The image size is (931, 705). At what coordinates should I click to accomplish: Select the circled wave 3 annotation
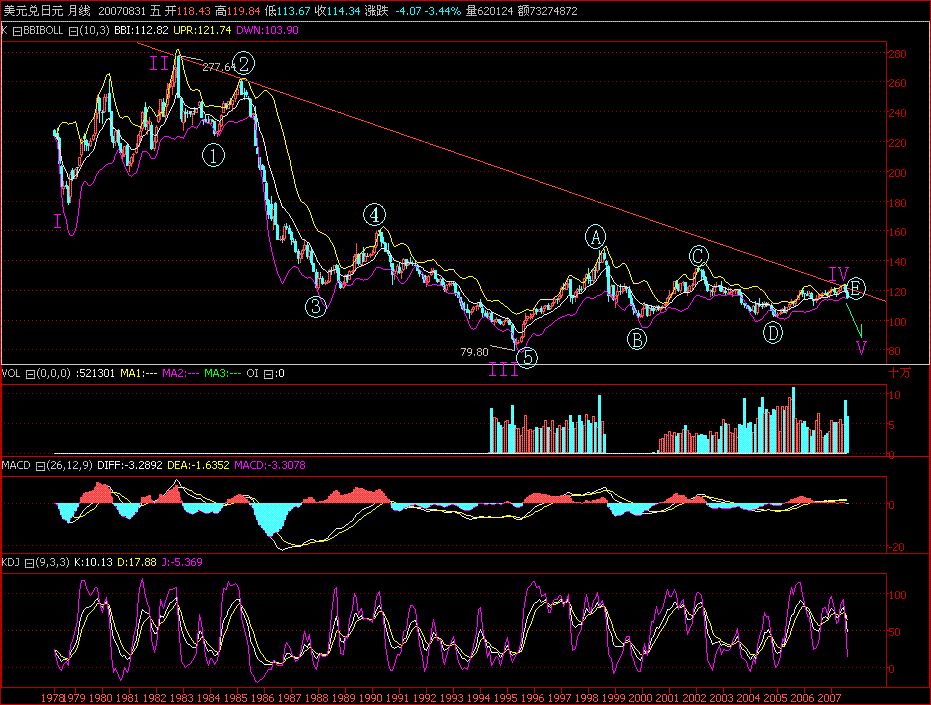[x=316, y=307]
